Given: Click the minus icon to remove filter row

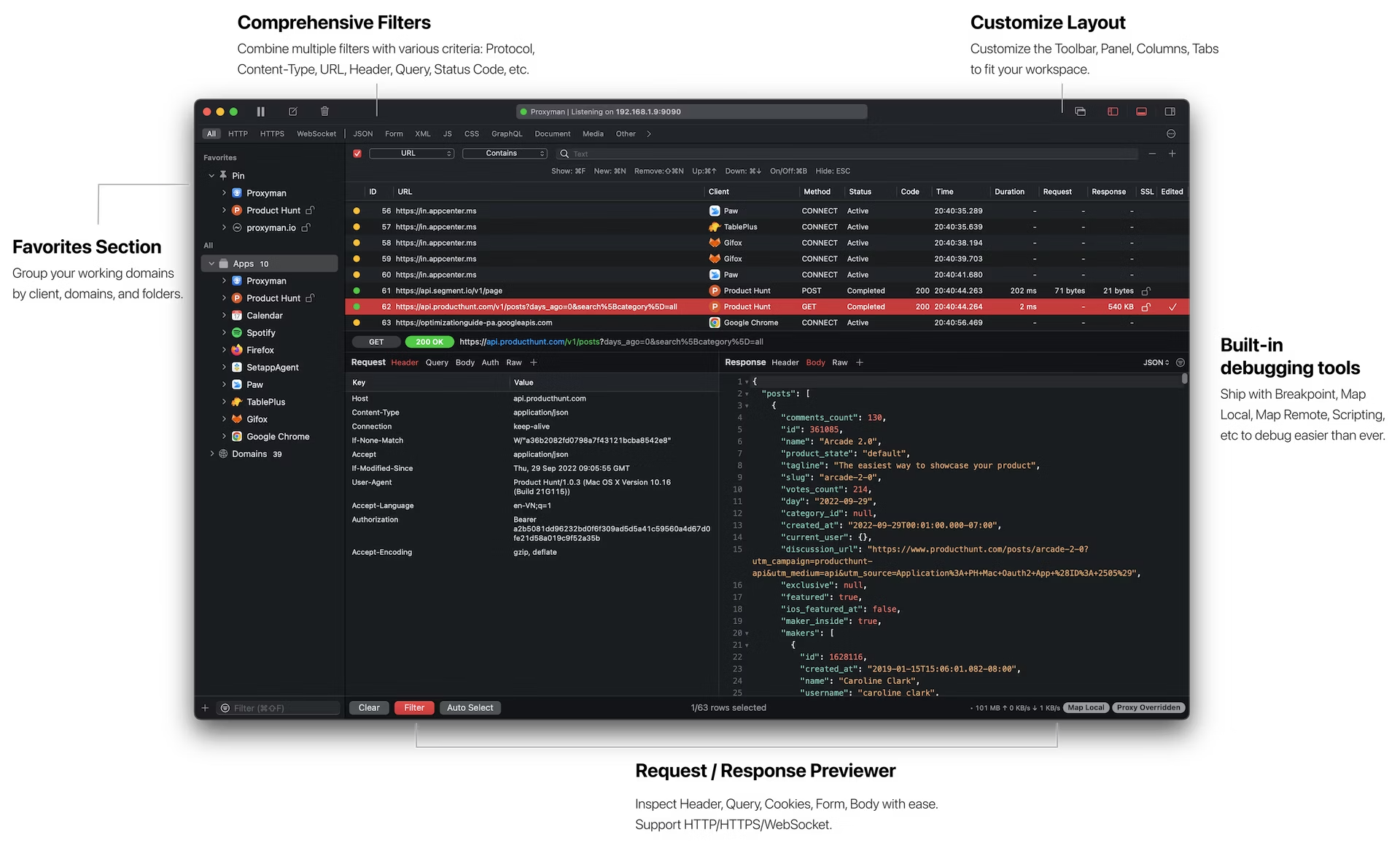Looking at the screenshot, I should [1152, 153].
